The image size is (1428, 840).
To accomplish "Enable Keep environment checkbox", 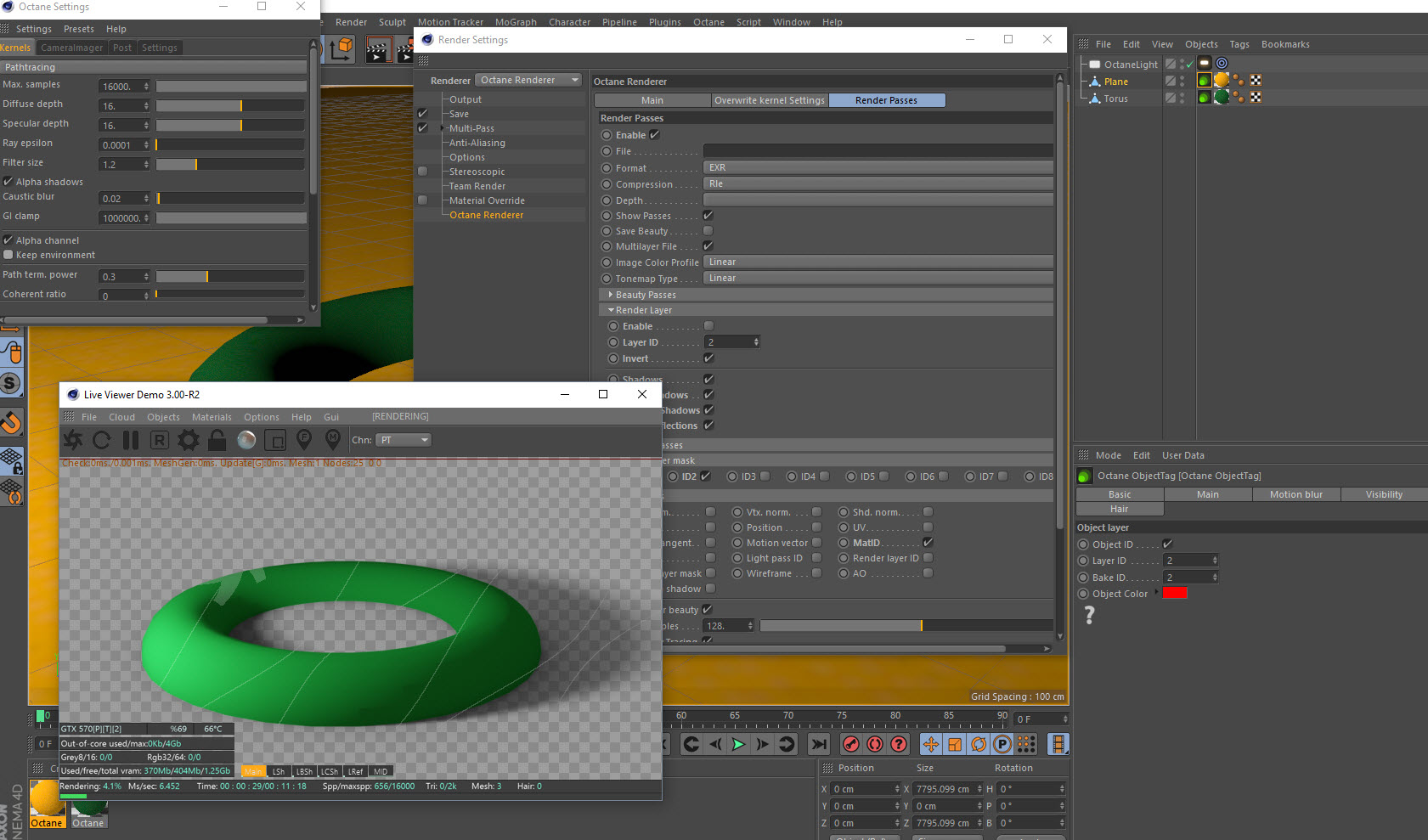I will (x=8, y=255).
